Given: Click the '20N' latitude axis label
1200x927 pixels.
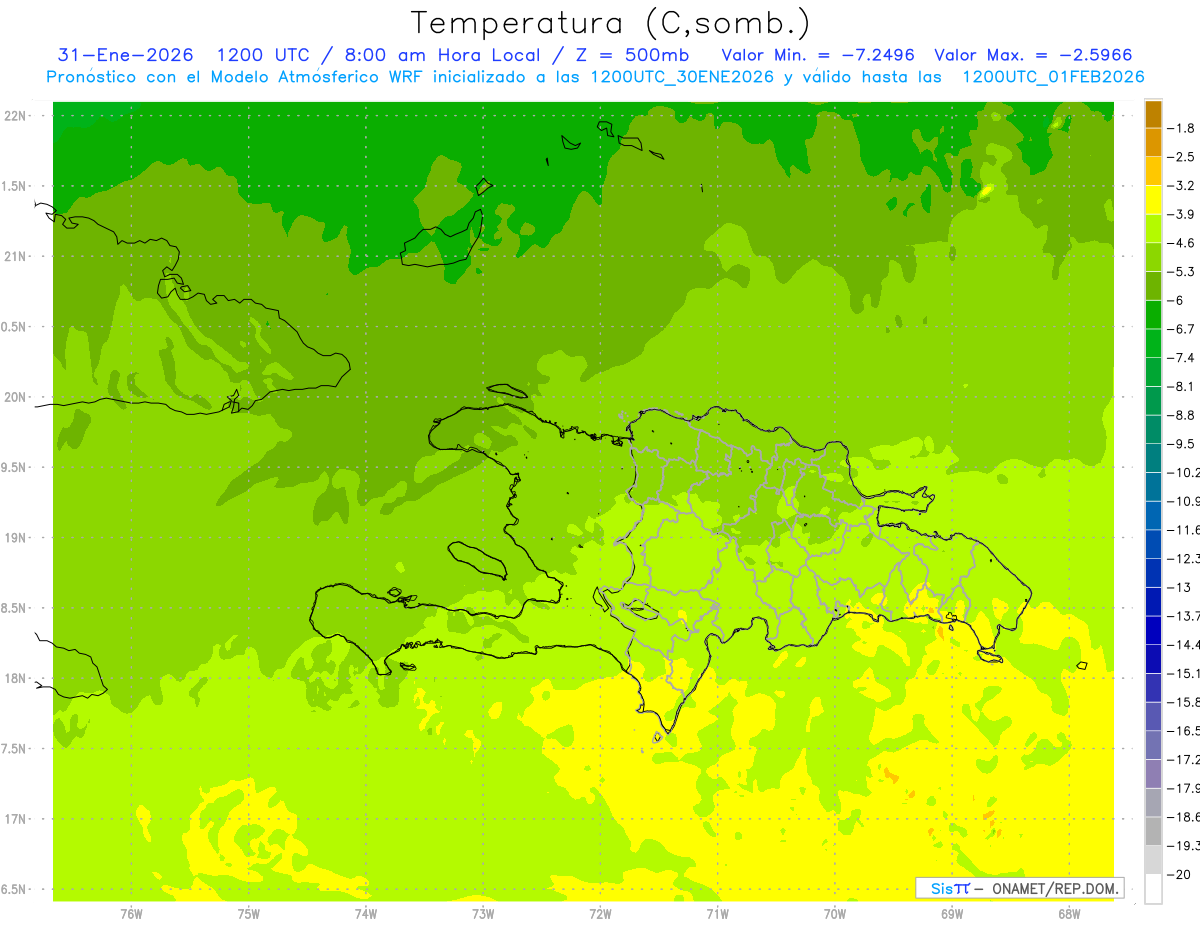Looking at the screenshot, I should (x=14, y=397).
